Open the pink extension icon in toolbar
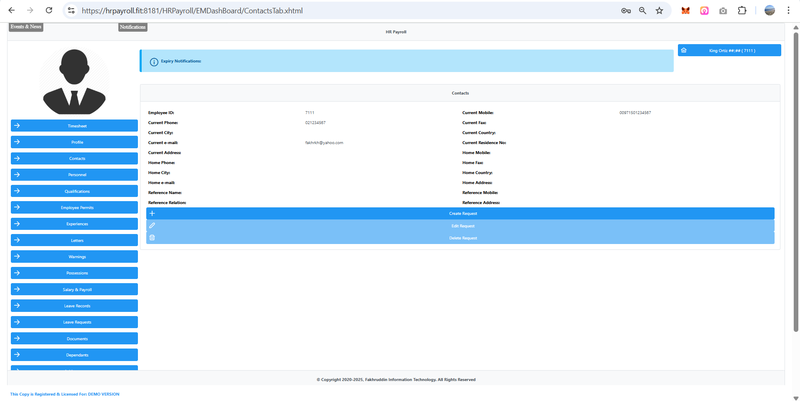The image size is (800, 401). 704,10
